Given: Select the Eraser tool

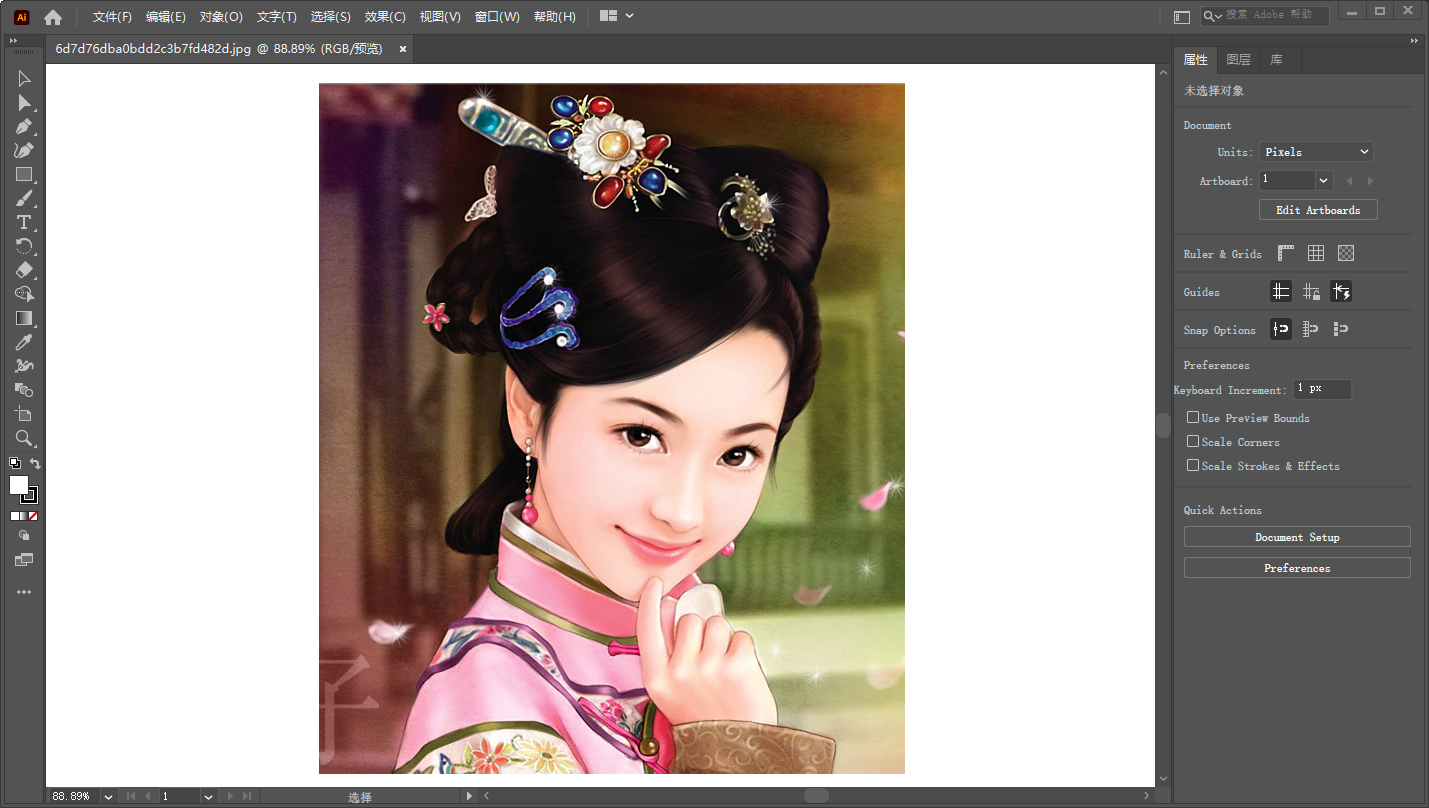Looking at the screenshot, I should tap(24, 270).
